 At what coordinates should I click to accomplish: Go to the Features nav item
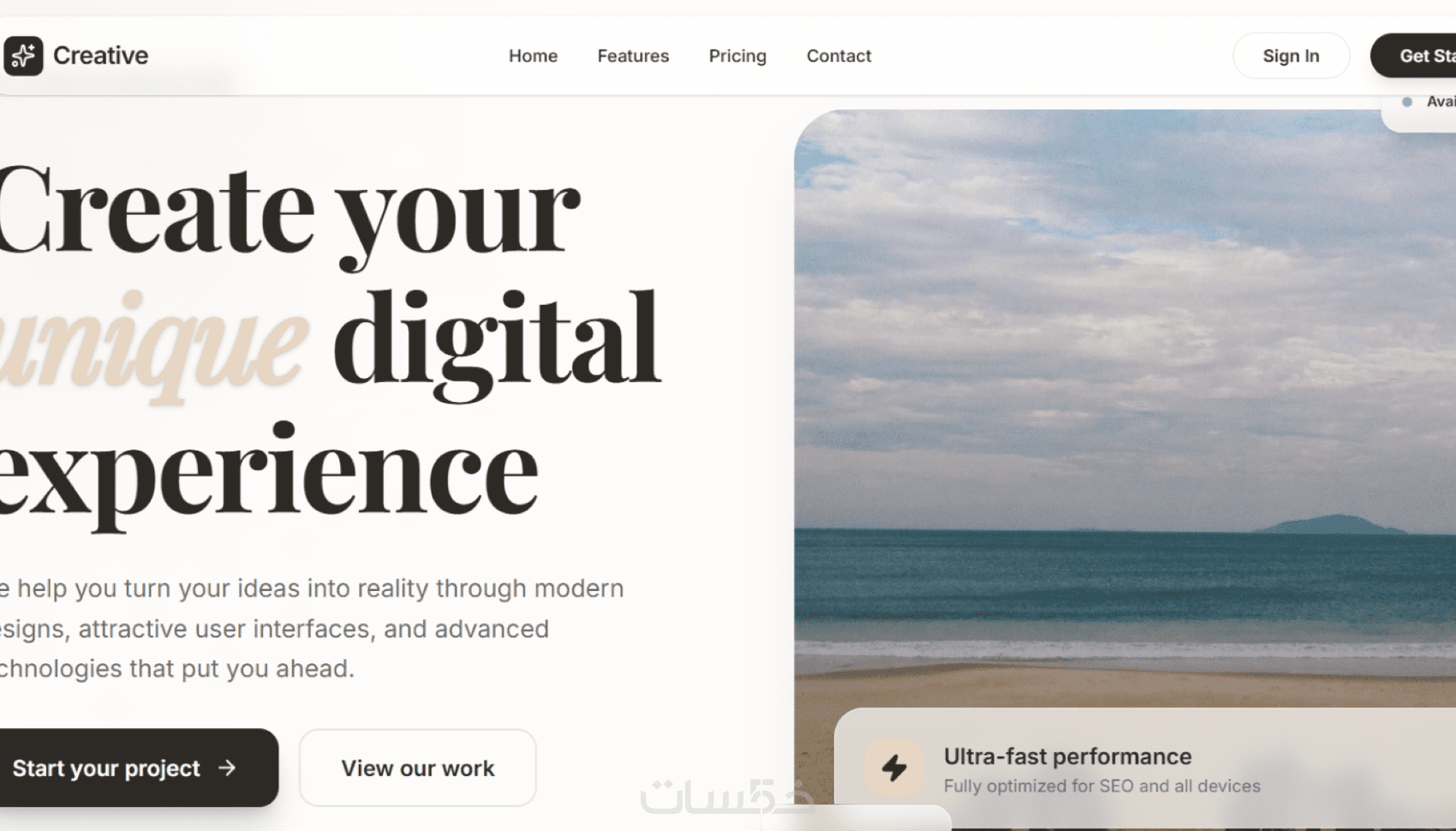tap(633, 56)
